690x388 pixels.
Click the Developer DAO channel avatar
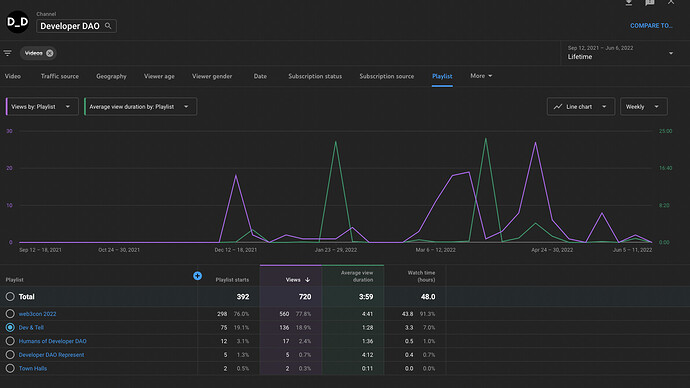click(18, 22)
